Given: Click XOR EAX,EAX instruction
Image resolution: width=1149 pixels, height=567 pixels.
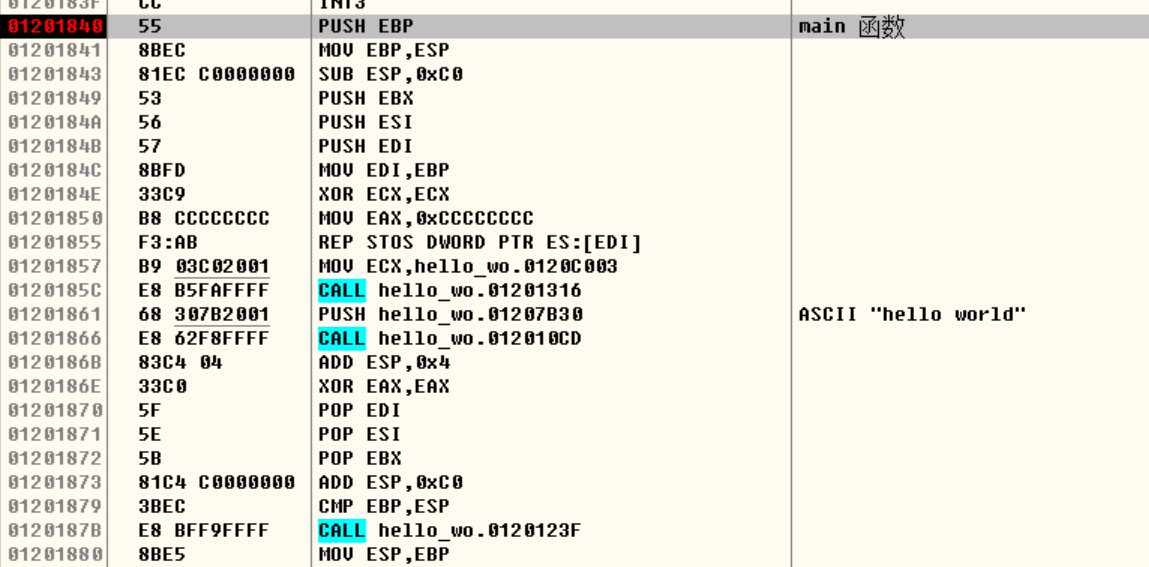Looking at the screenshot, I should point(384,387).
